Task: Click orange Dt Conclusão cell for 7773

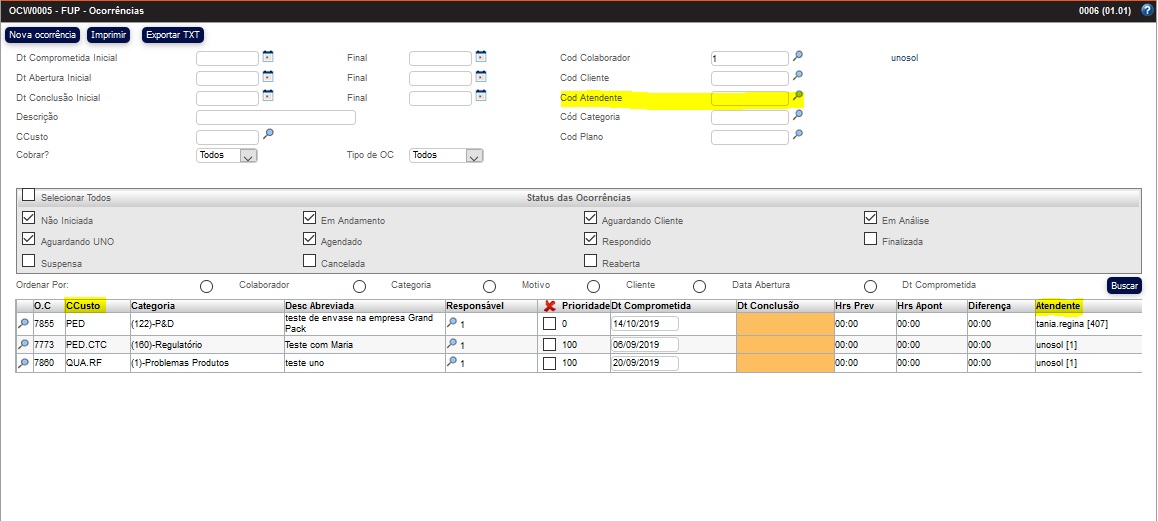Action: (785, 344)
